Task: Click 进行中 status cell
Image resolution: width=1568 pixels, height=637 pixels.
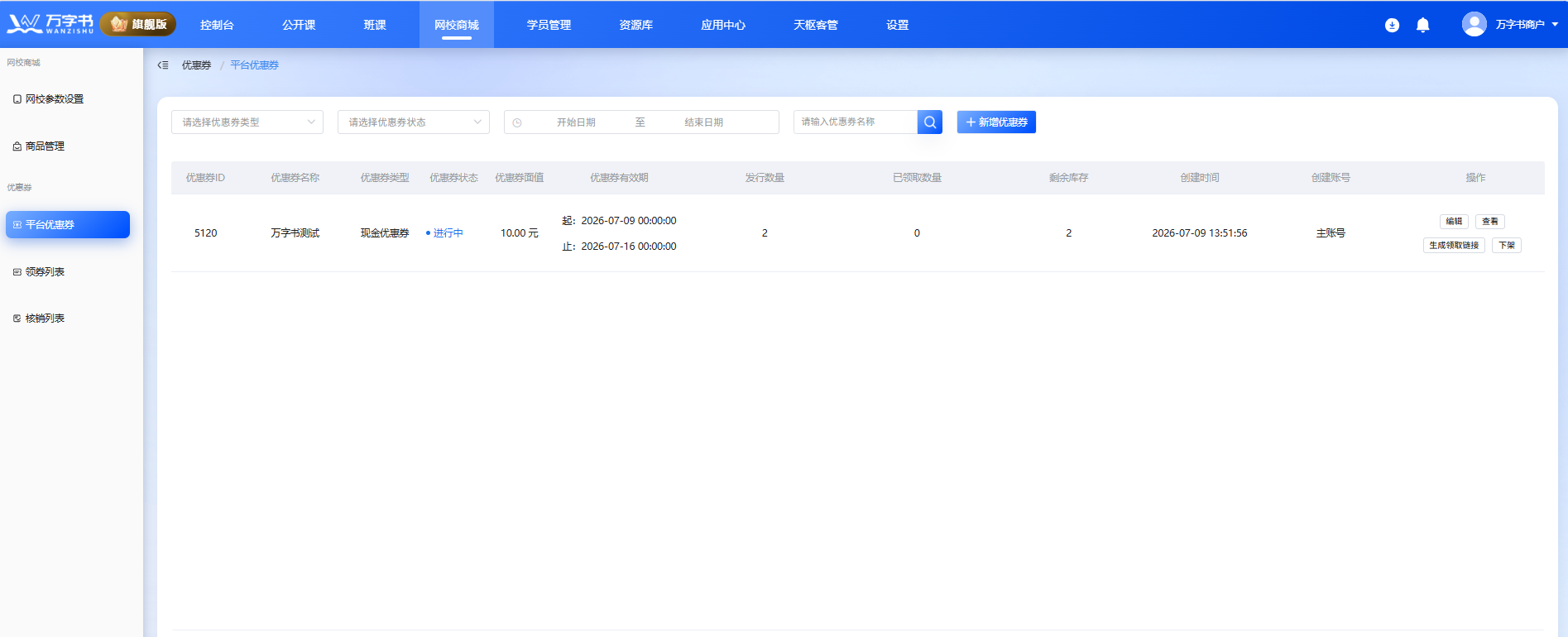Action: point(445,233)
